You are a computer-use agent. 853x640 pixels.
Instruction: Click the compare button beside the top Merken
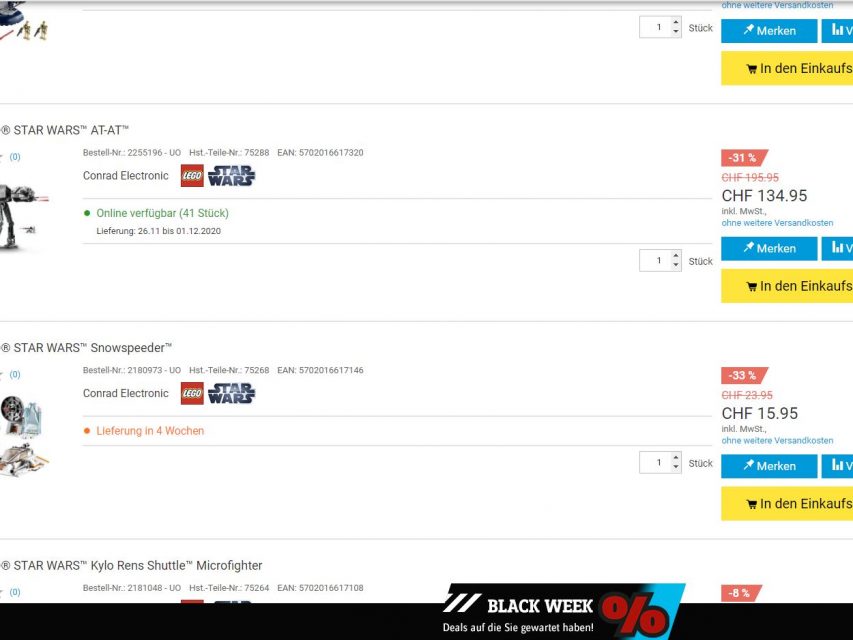(838, 31)
